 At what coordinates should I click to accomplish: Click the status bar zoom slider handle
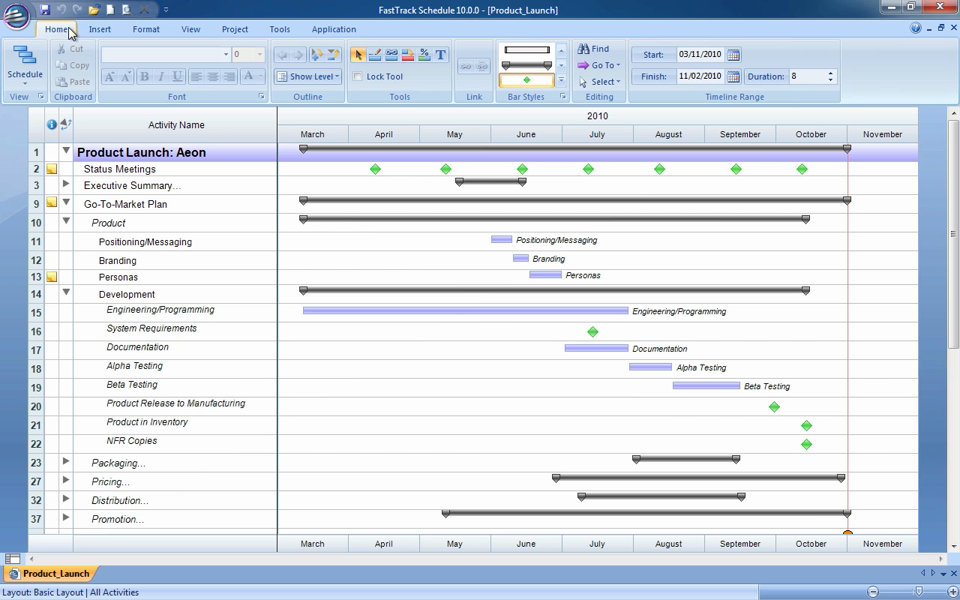919,591
